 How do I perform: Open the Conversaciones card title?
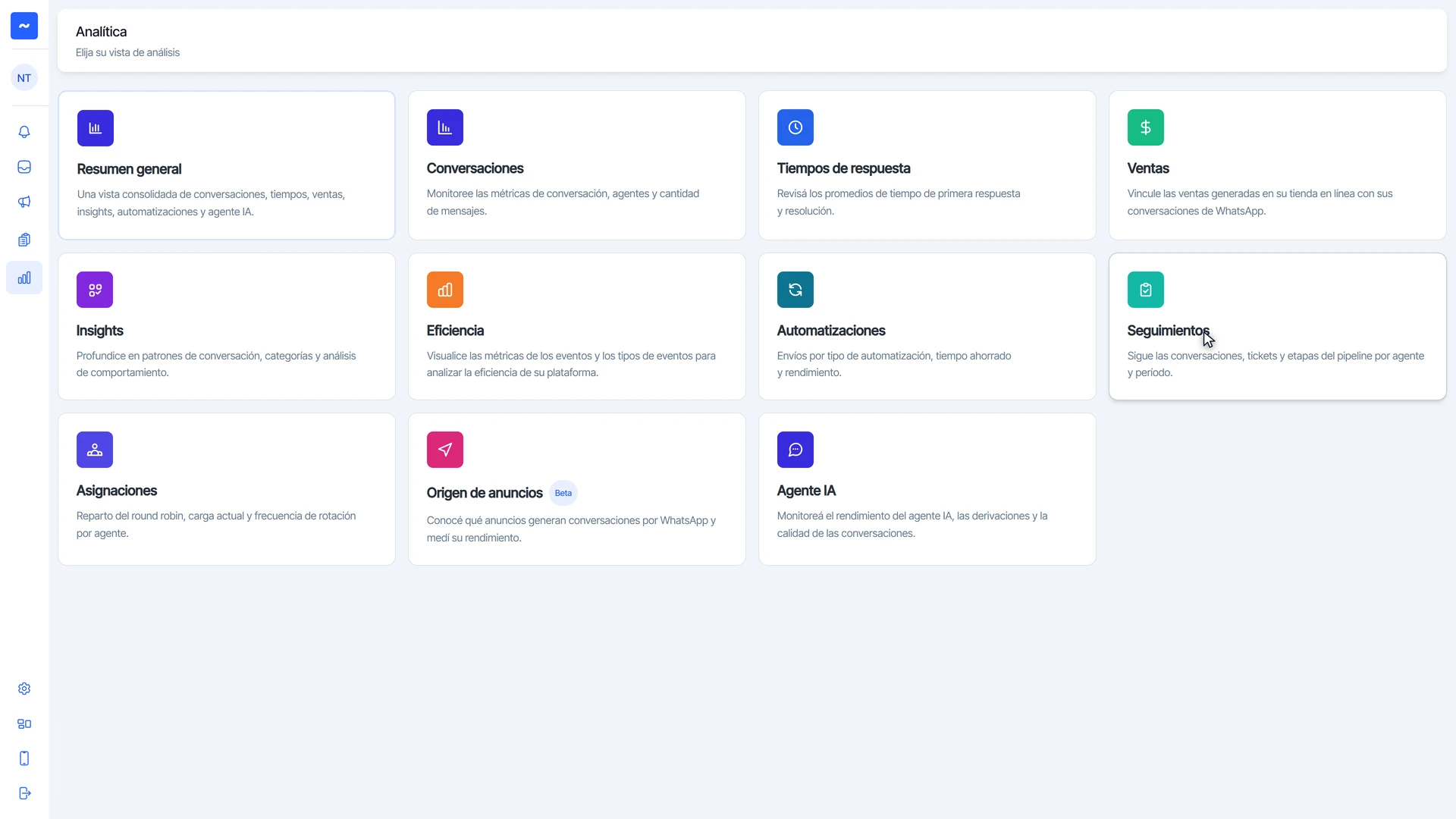click(x=475, y=168)
